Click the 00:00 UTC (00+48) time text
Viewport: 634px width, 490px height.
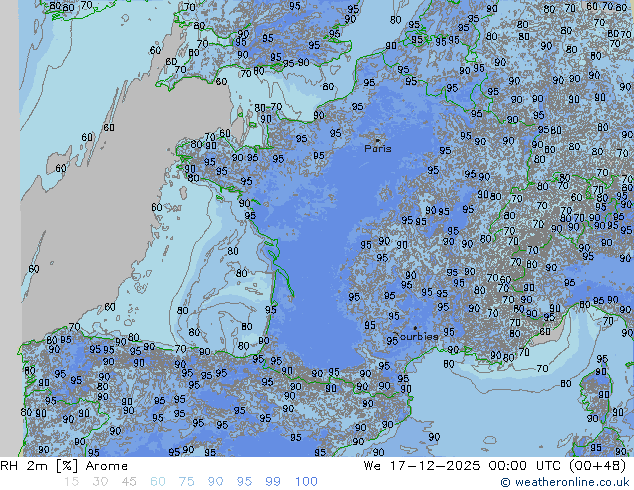557,466
